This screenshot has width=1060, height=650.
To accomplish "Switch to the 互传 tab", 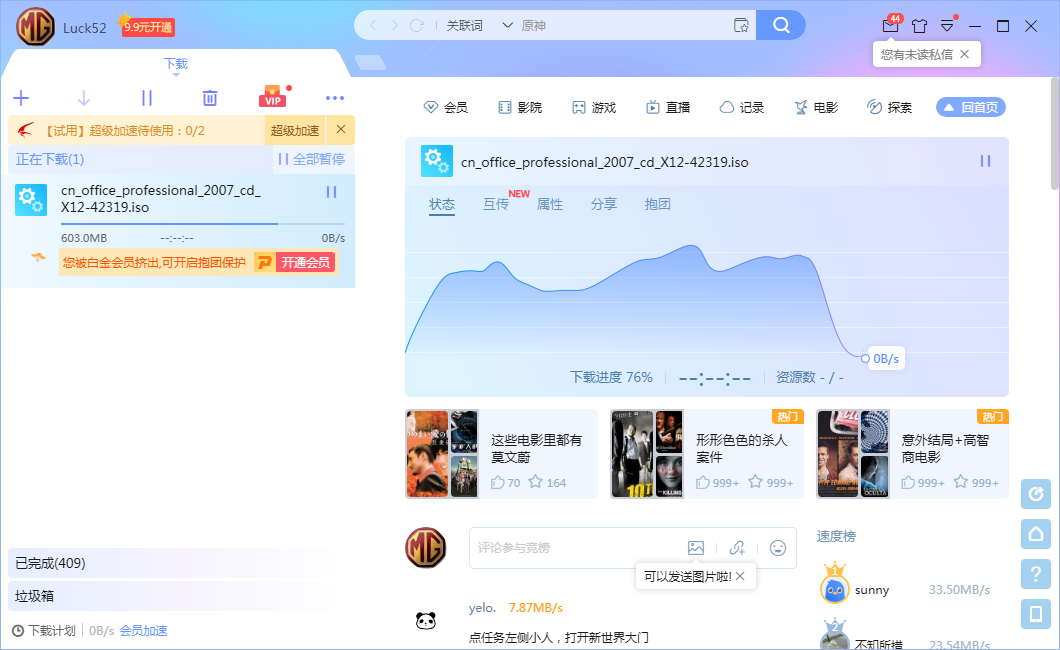I will (x=496, y=204).
